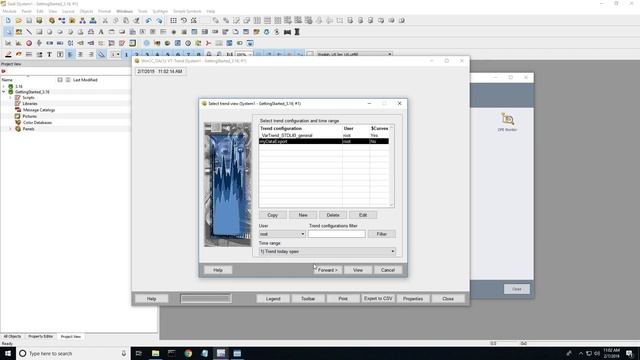Select the primitive Text 'A' tool
Screen dimensions: 640x360
pos(101,32)
